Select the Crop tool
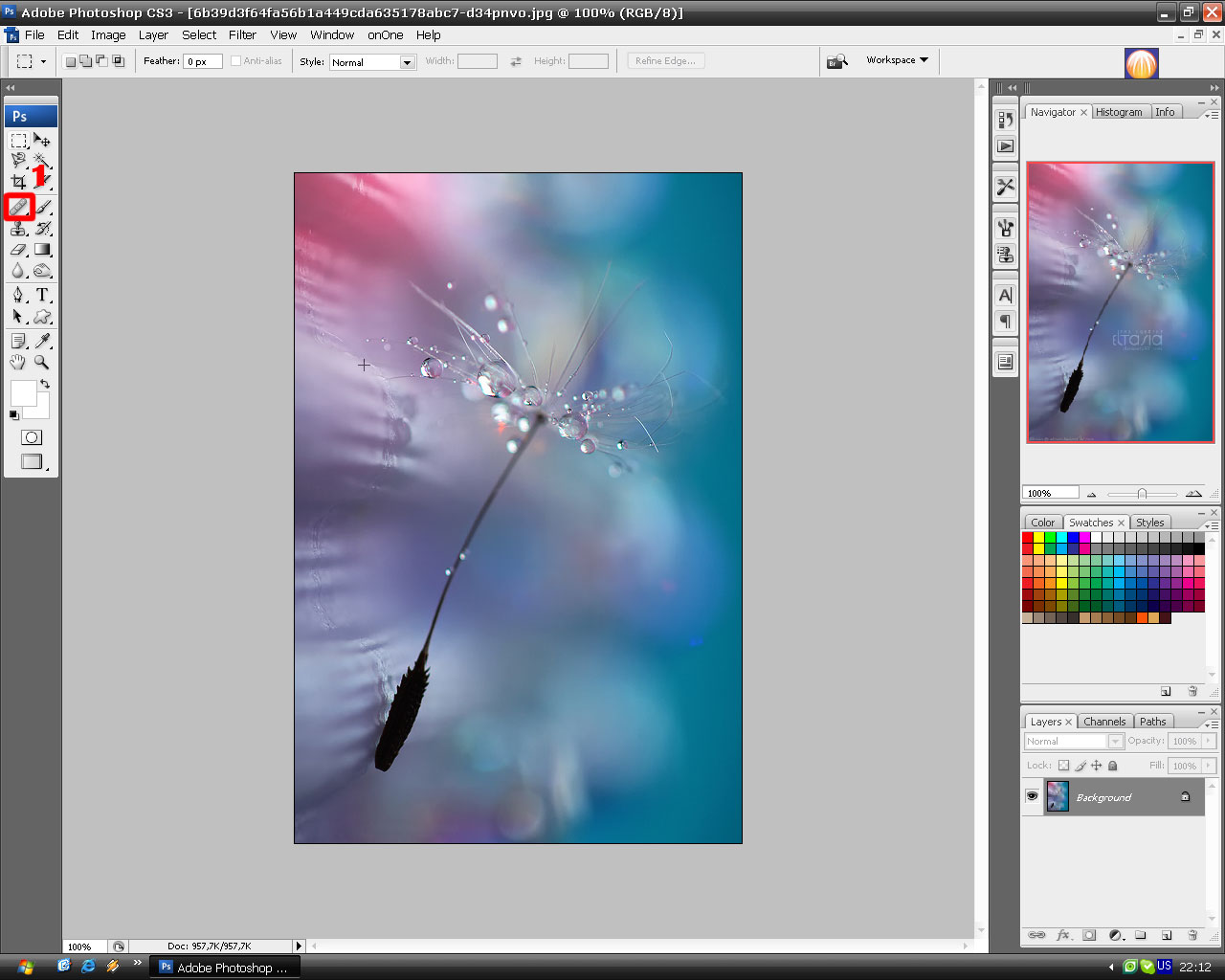The image size is (1225, 980). (19, 181)
